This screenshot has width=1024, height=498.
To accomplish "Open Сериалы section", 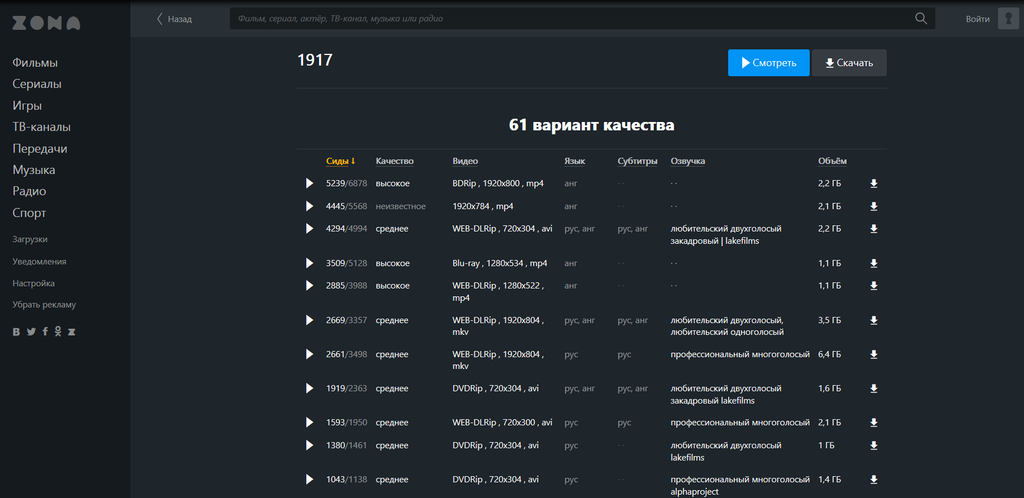I will pyautogui.click(x=37, y=84).
